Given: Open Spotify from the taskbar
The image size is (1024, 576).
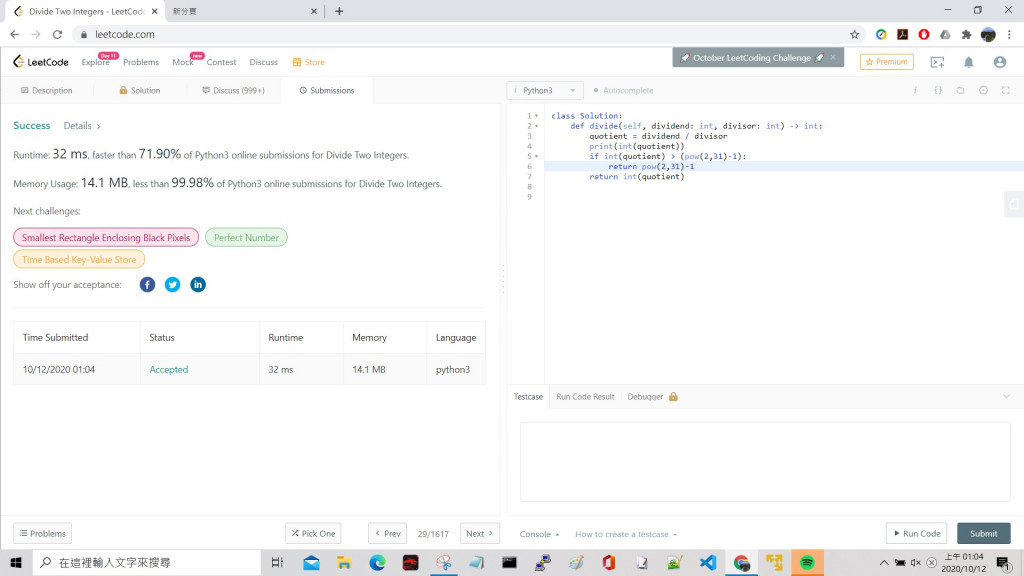Looking at the screenshot, I should point(807,562).
